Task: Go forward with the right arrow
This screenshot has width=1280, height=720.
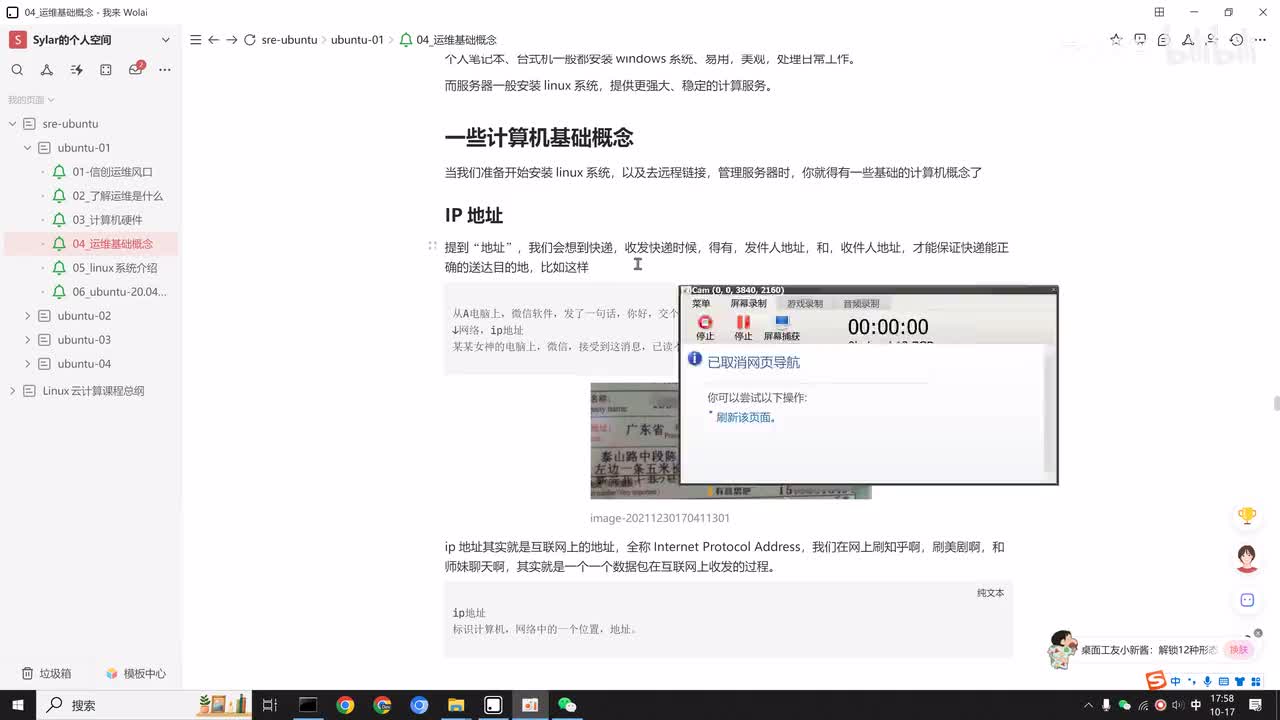Action: click(232, 40)
